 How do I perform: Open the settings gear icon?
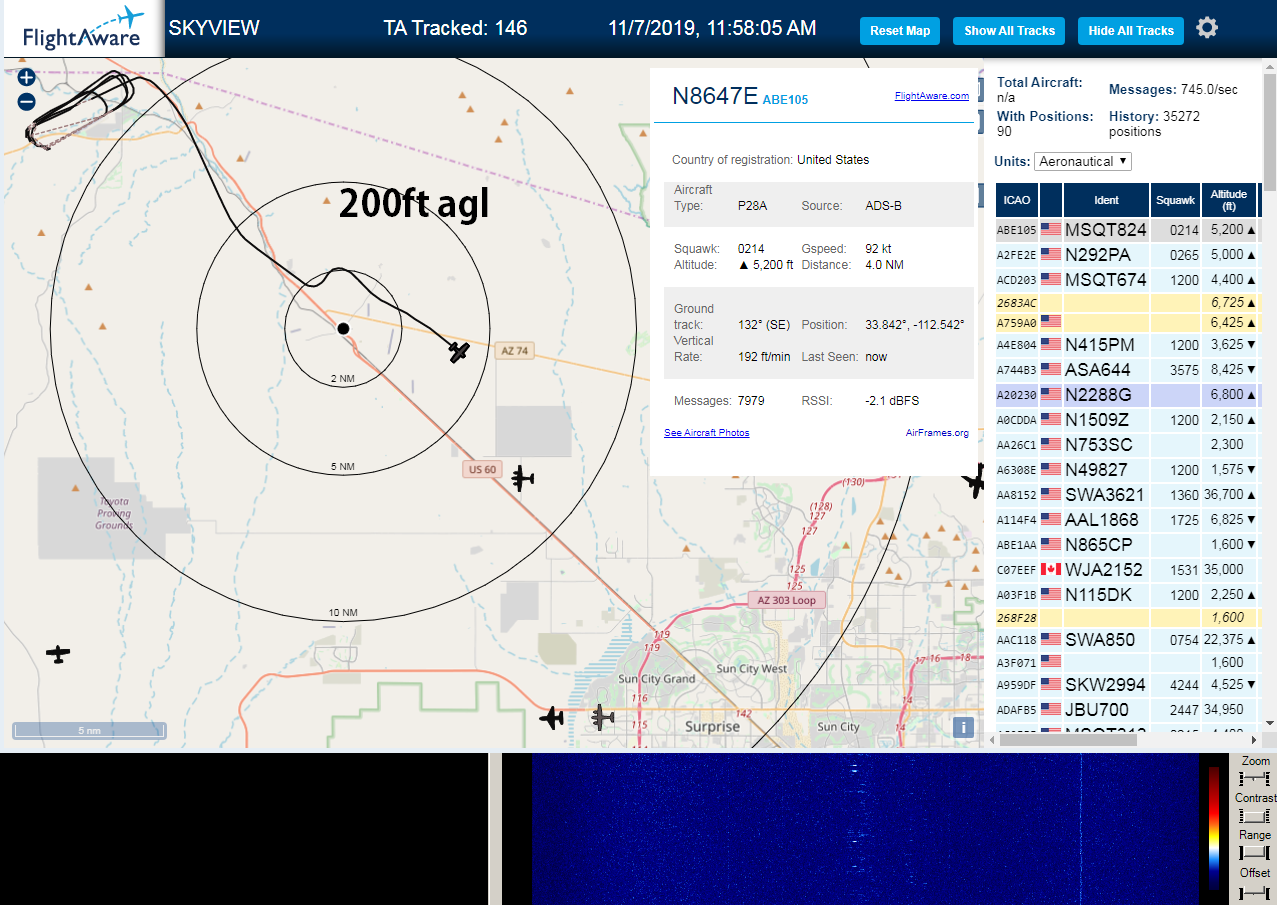point(1207,28)
